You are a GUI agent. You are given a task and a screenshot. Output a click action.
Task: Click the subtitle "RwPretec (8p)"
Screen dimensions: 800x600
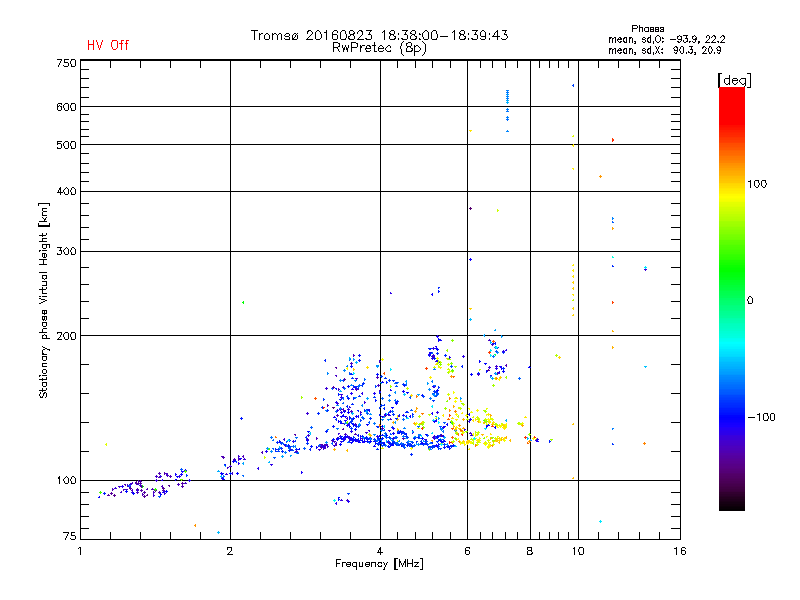point(379,48)
